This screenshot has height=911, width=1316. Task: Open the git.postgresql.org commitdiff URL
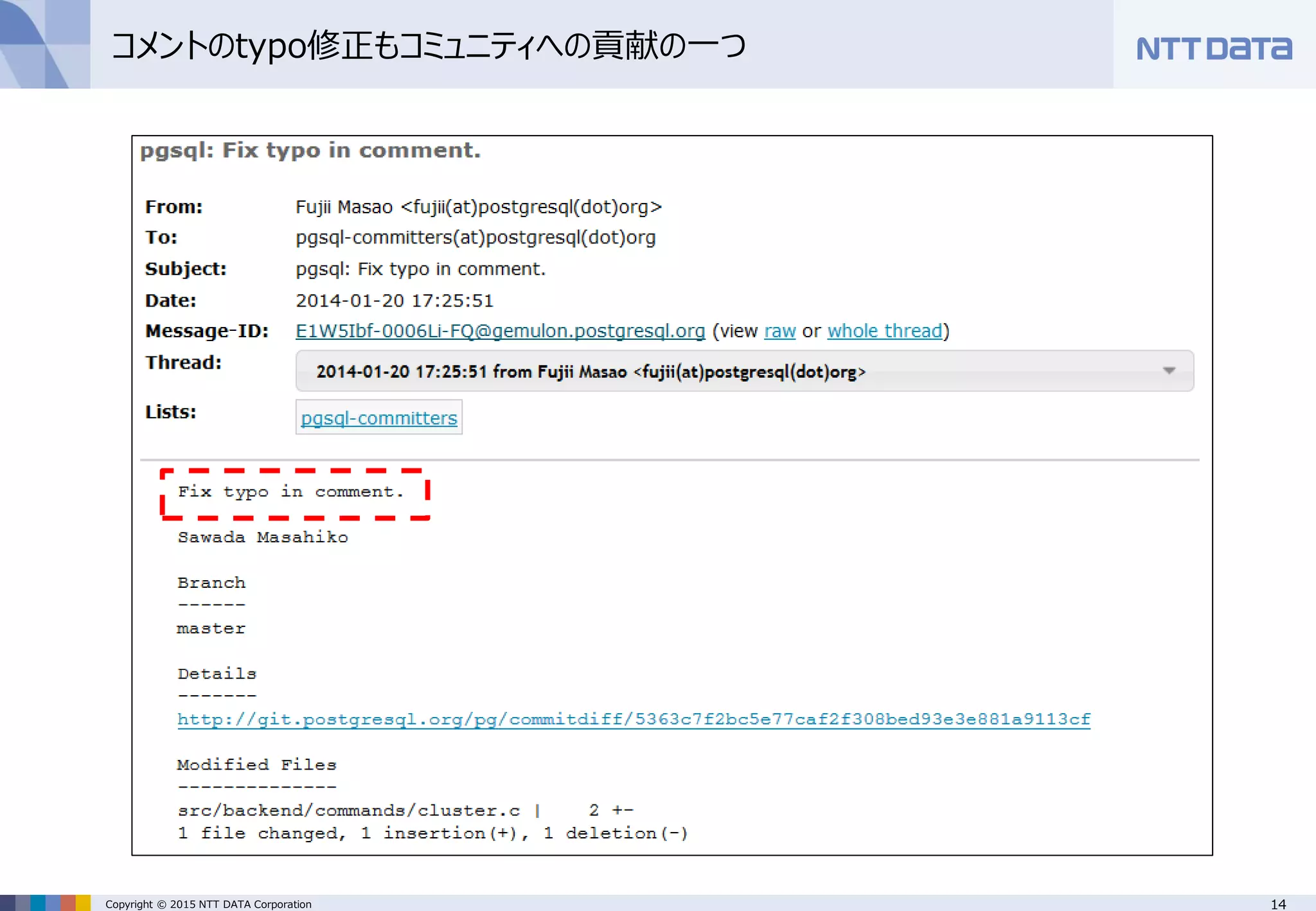pos(634,720)
